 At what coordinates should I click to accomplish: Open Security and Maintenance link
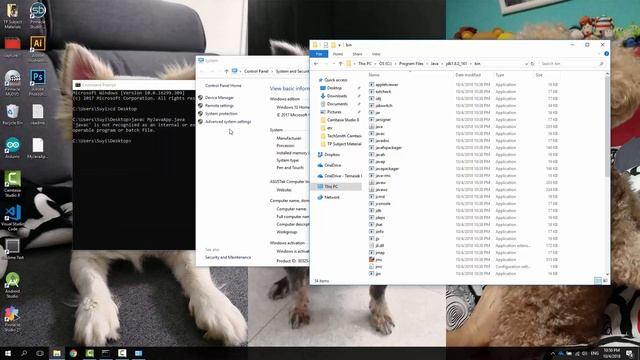(x=228, y=257)
